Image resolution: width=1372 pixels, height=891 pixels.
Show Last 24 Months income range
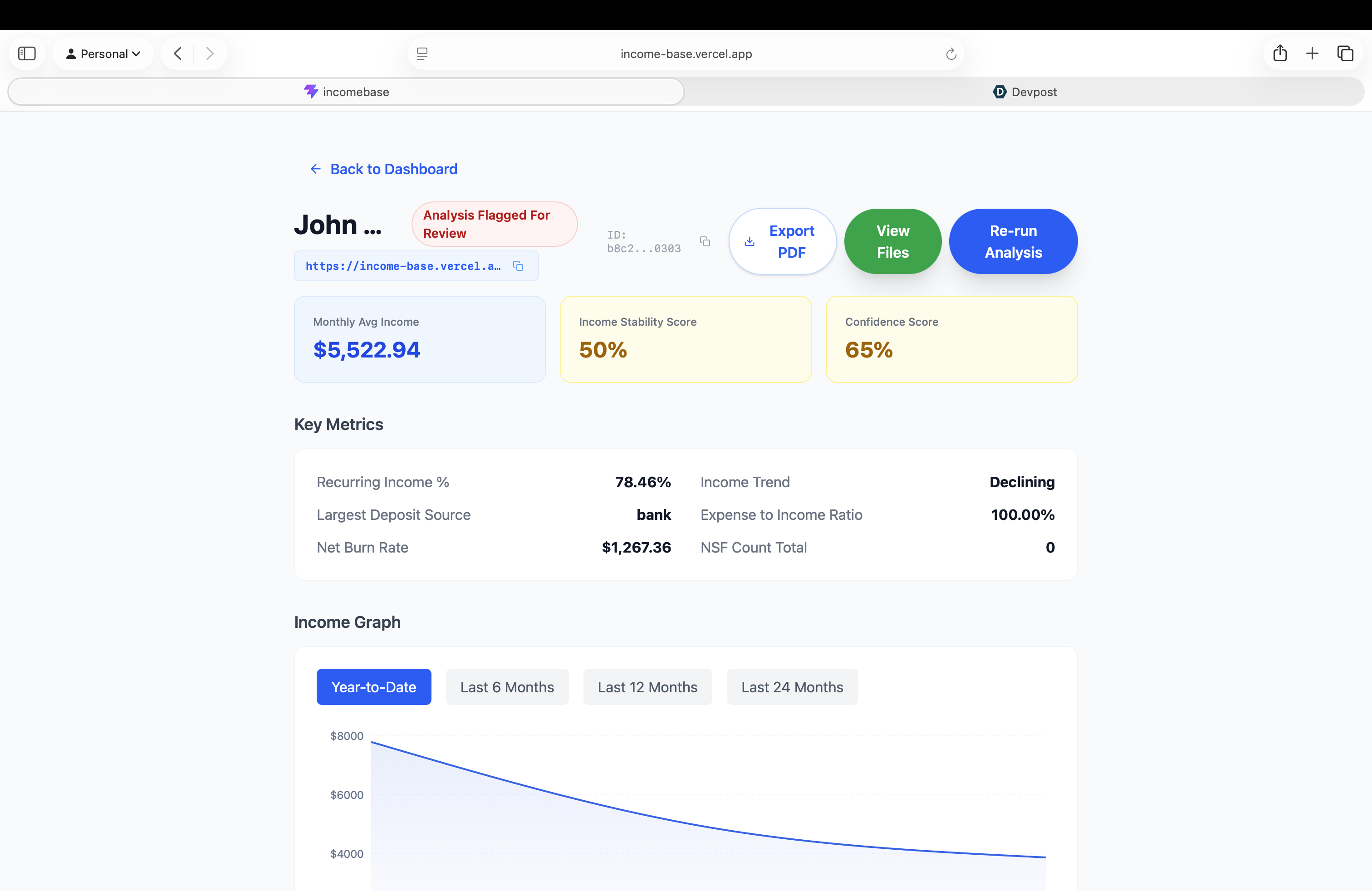pos(792,686)
